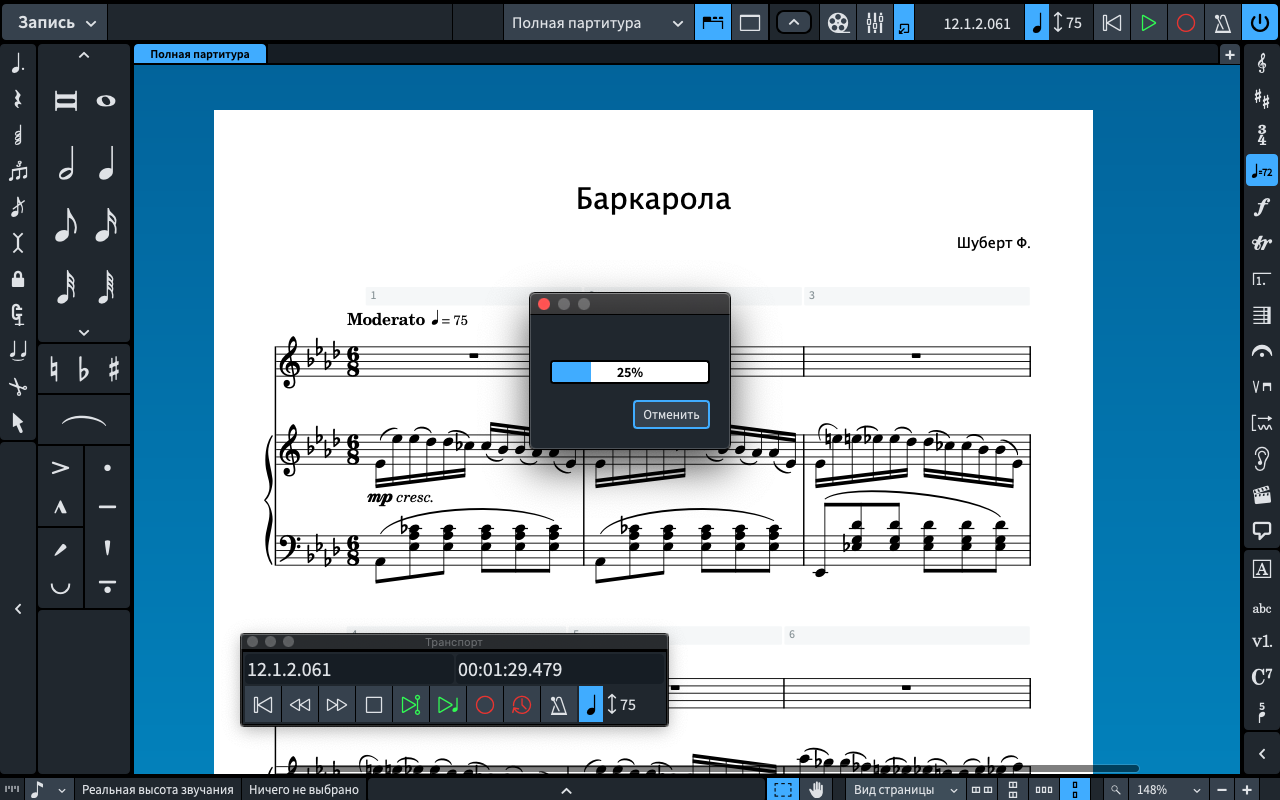Viewport: 1280px width, 800px height.
Task: Select the double whole note duration
Action: point(66,101)
